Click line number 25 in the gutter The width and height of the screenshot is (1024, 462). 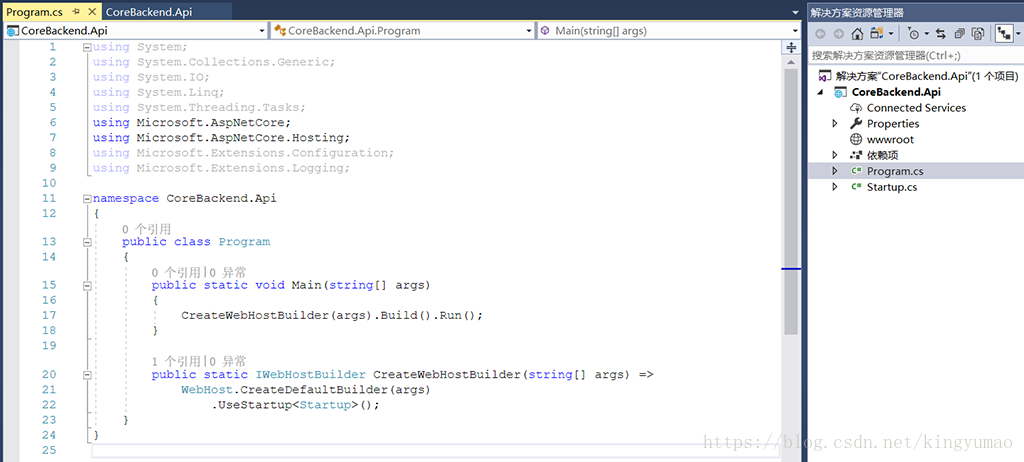click(49, 450)
